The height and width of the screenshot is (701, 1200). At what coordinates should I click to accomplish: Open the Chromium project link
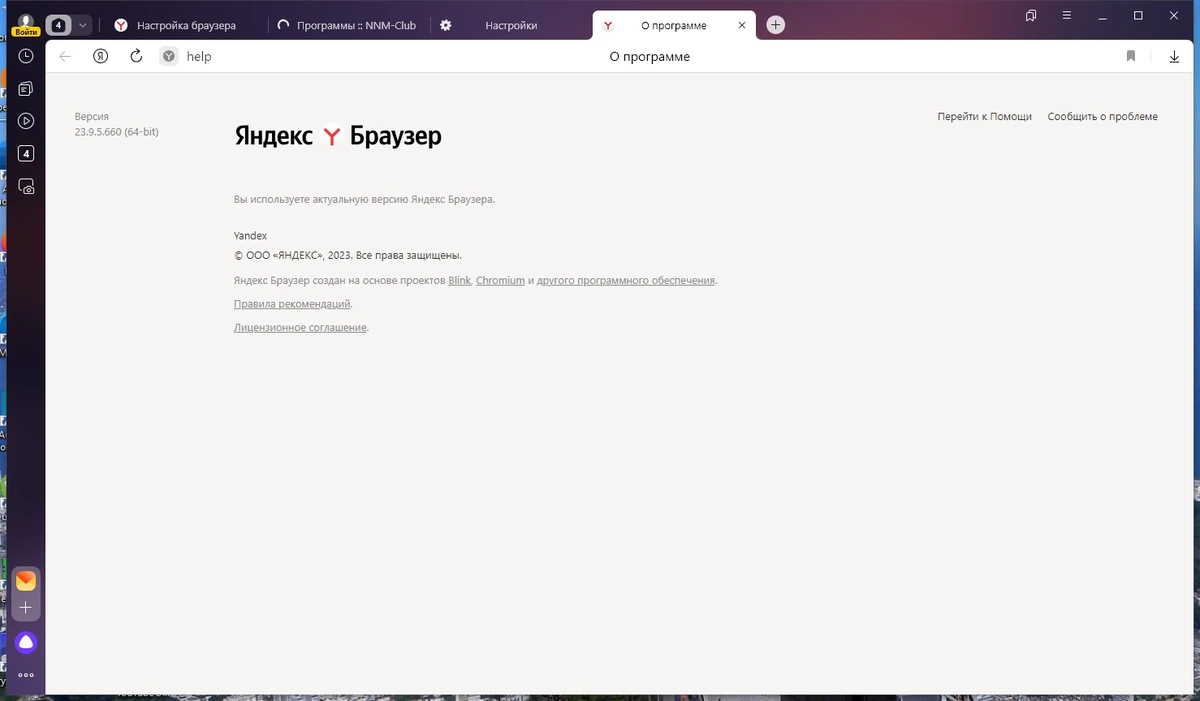click(500, 281)
